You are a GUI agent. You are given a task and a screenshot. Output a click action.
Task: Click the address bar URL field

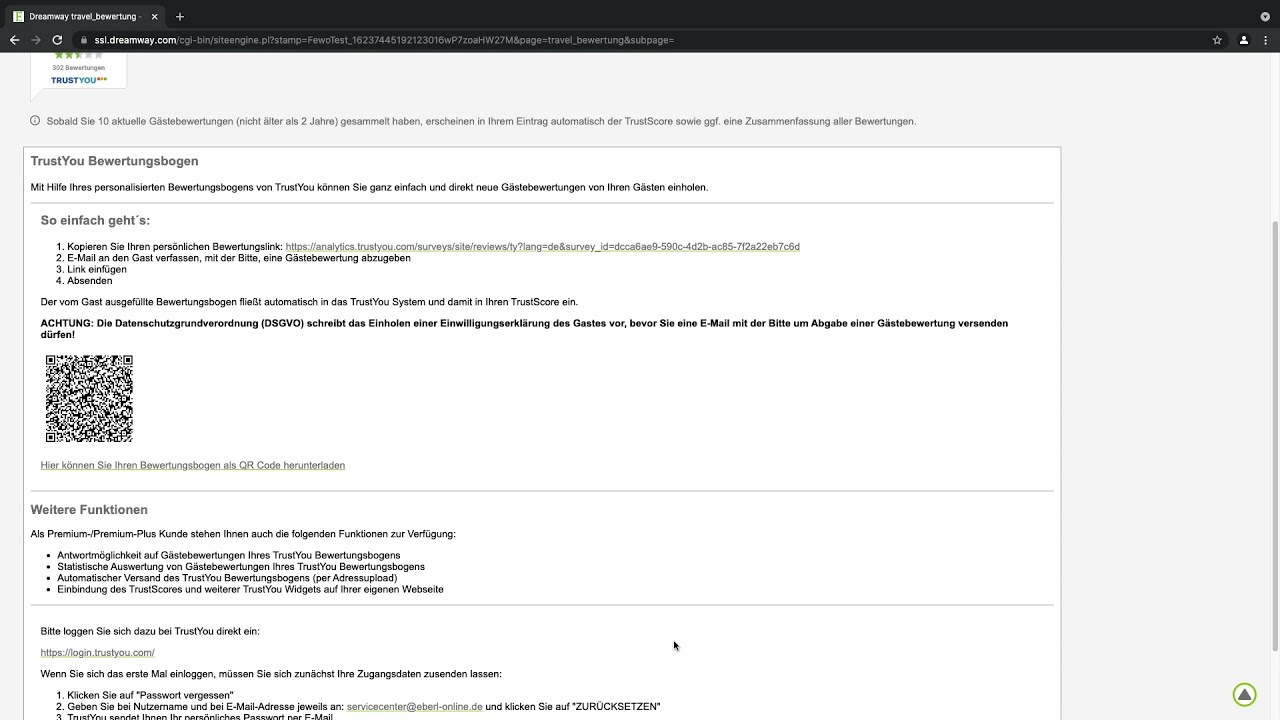point(640,40)
